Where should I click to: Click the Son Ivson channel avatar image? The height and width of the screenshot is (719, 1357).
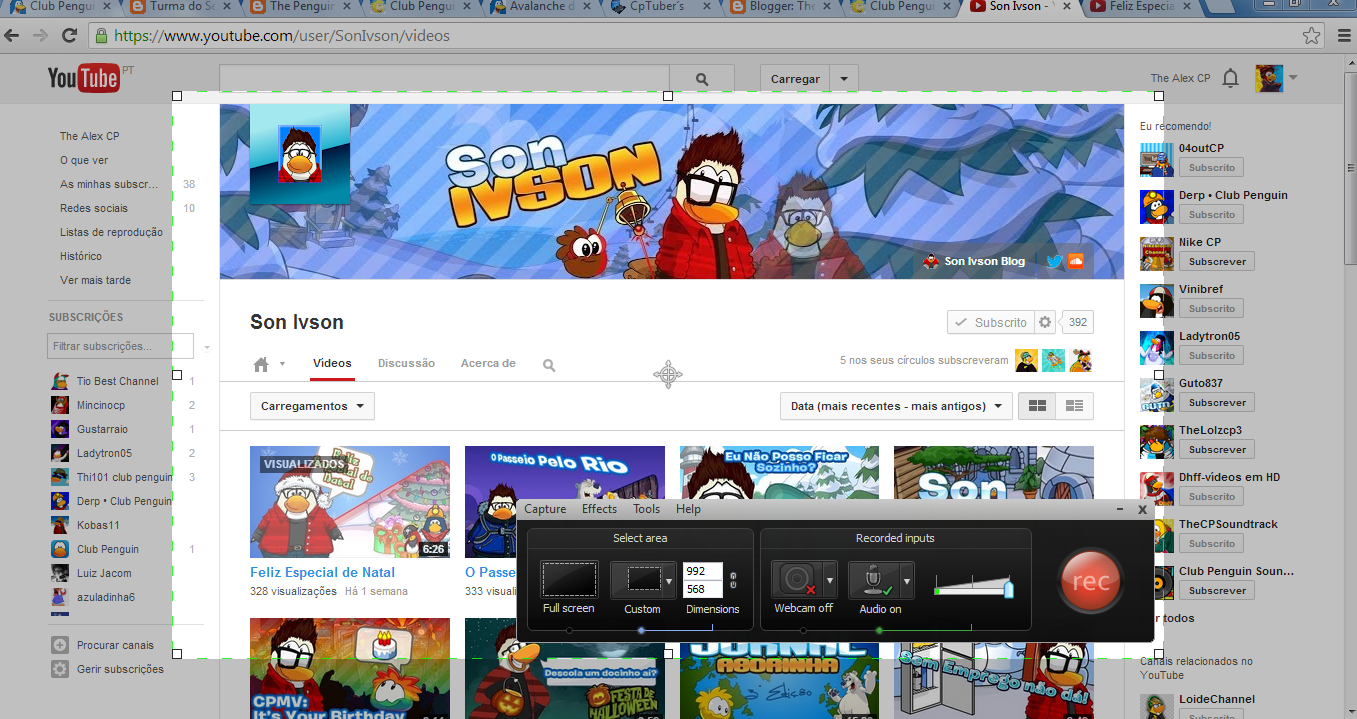299,153
